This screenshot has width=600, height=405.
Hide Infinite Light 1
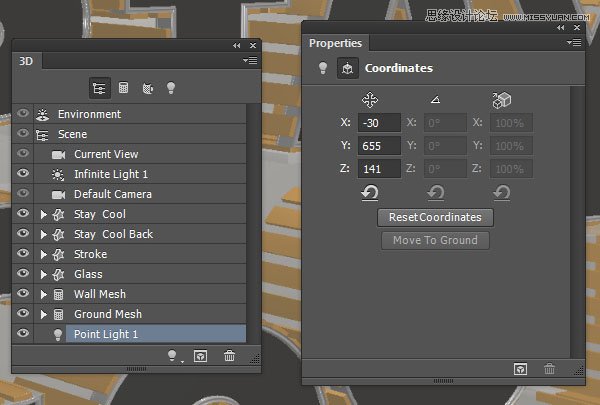point(23,173)
